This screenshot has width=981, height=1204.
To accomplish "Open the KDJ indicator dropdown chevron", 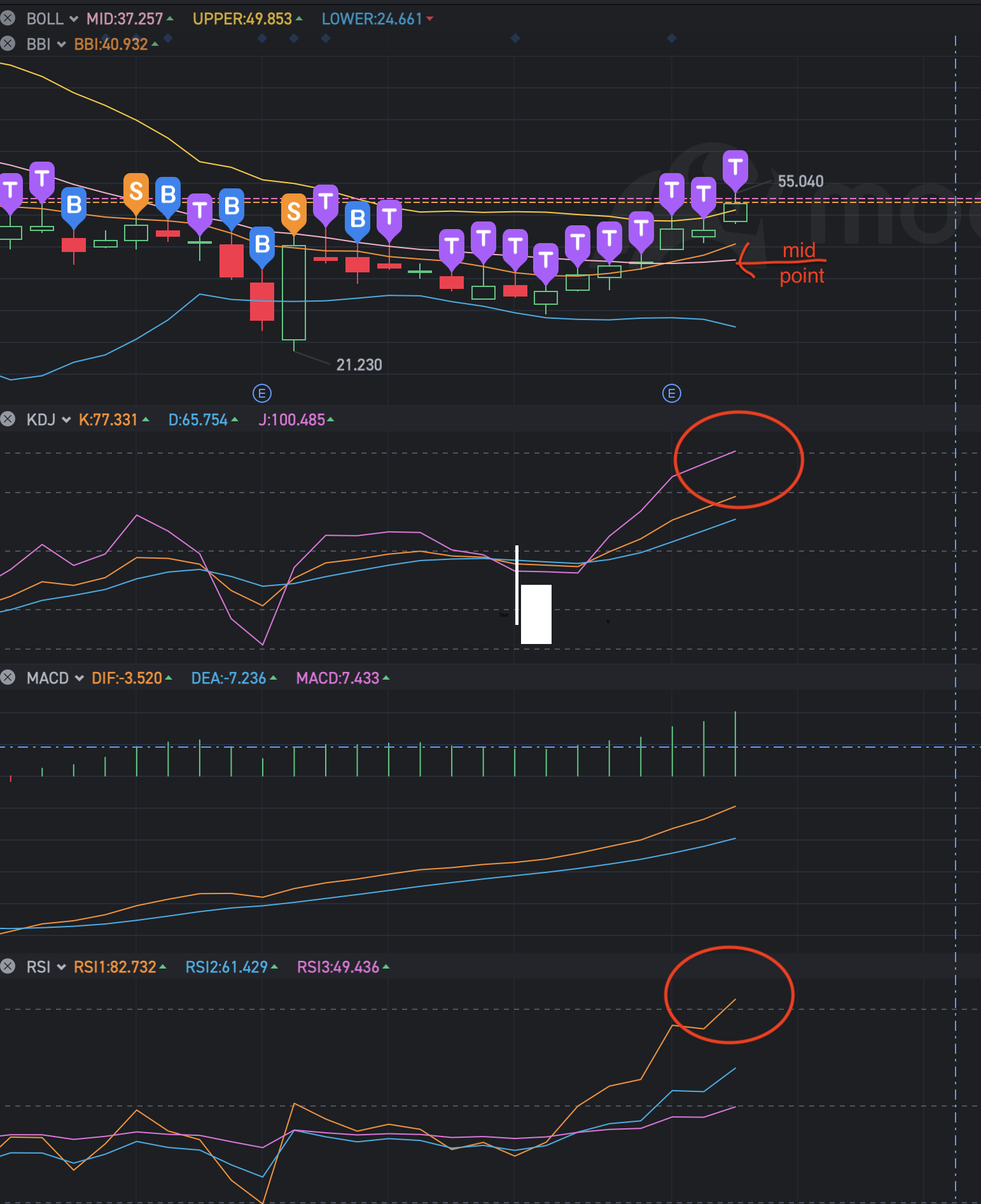I will [66, 420].
